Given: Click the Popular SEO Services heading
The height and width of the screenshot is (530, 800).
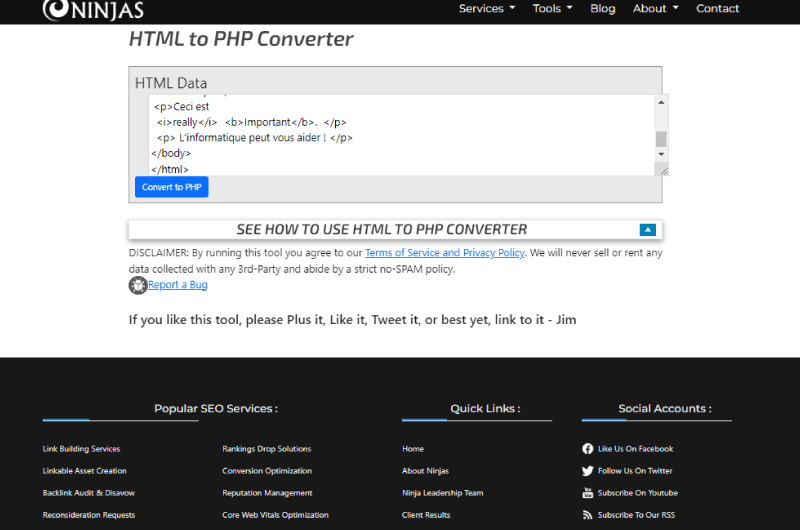Looking at the screenshot, I should tap(216, 409).
